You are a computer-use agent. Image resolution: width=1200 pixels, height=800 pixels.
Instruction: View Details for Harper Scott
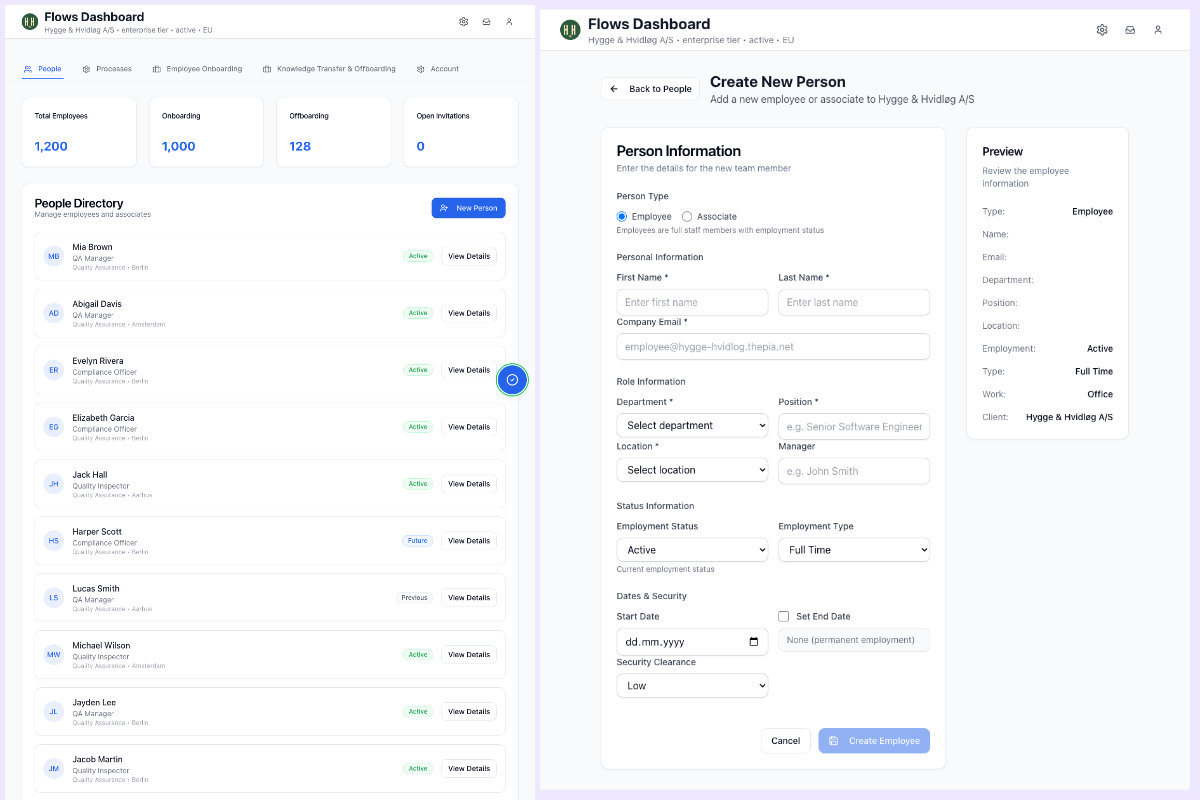tap(468, 541)
